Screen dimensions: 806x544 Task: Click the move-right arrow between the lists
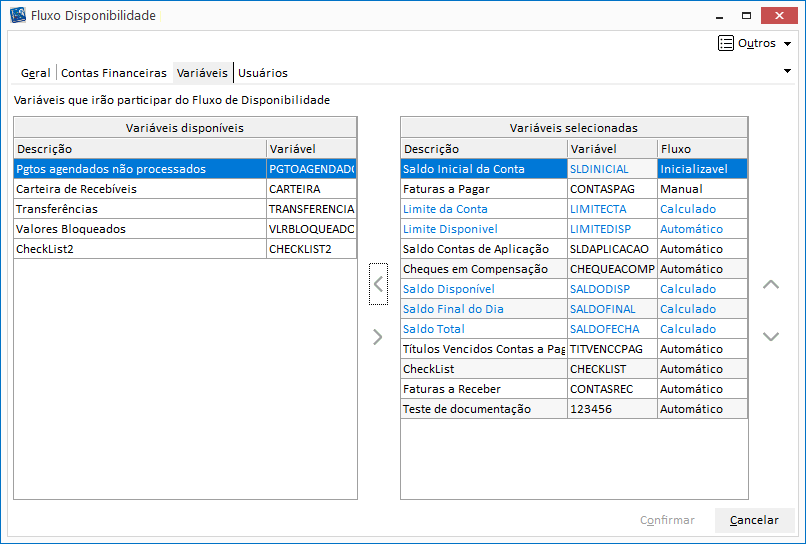pos(378,337)
